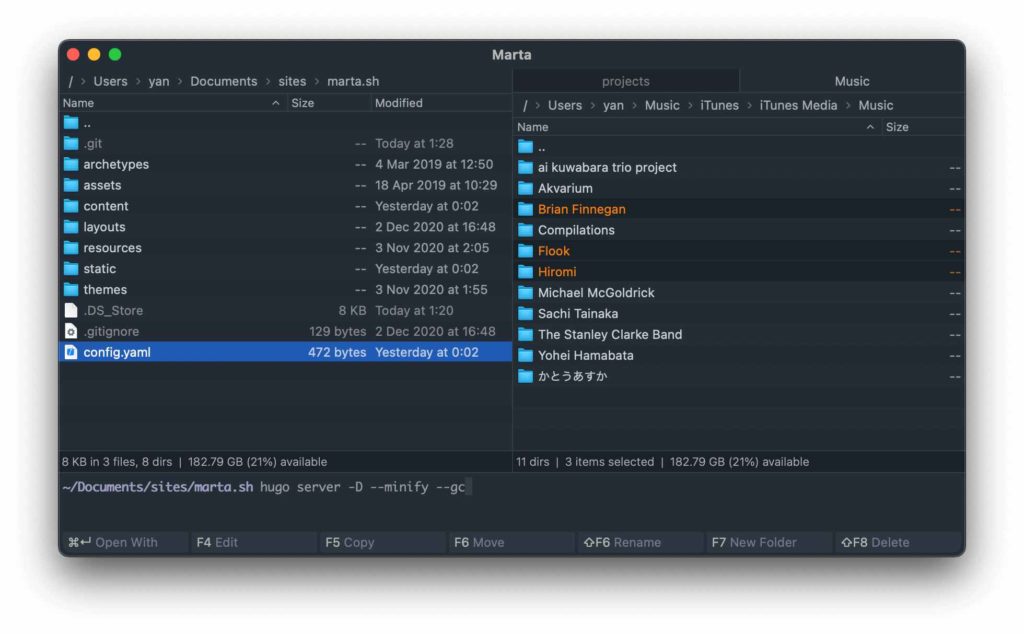The image size is (1024, 634).
Task: Select the Michael McGoldrick folder name
Action: (596, 293)
